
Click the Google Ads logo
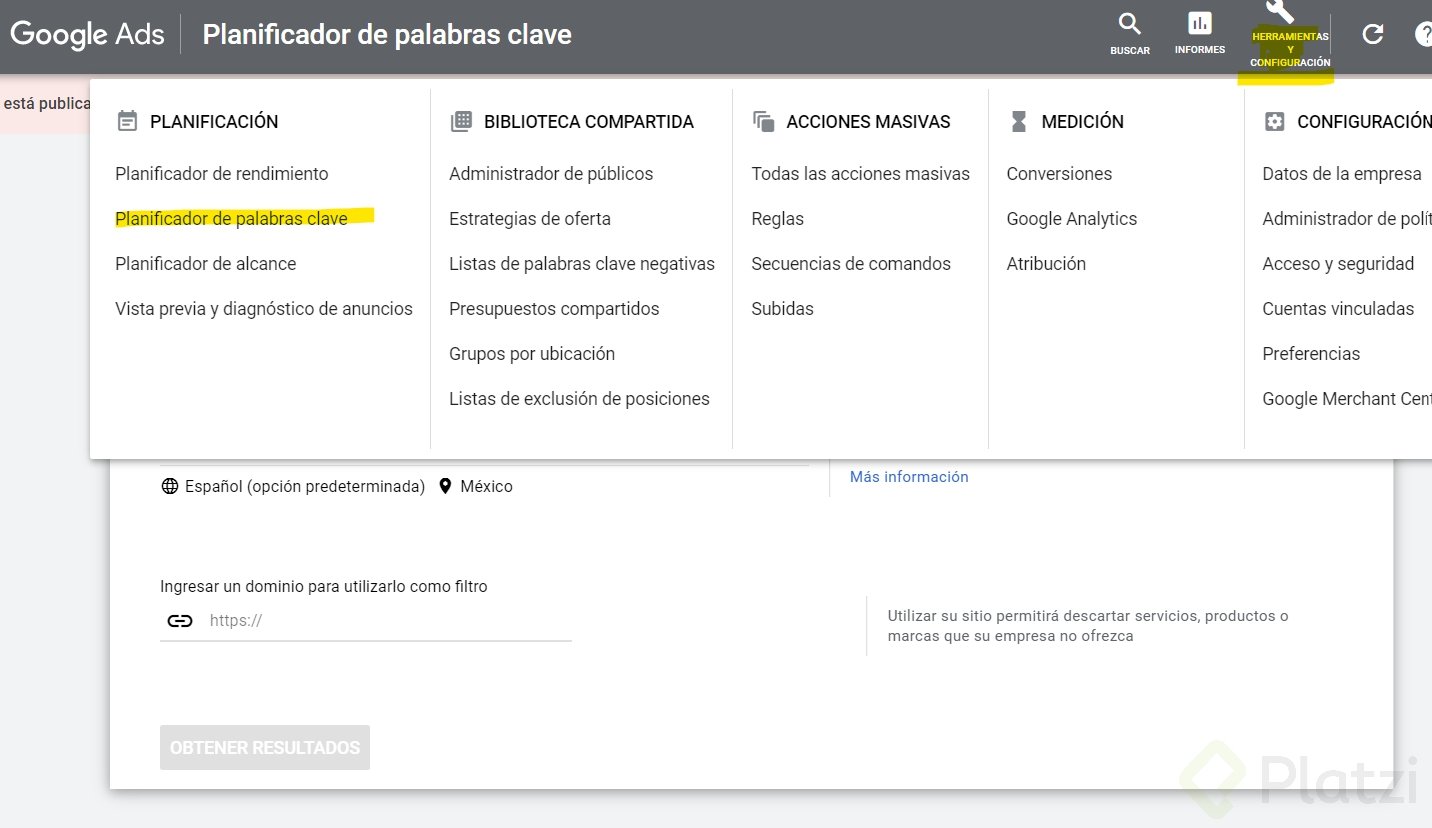(86, 34)
